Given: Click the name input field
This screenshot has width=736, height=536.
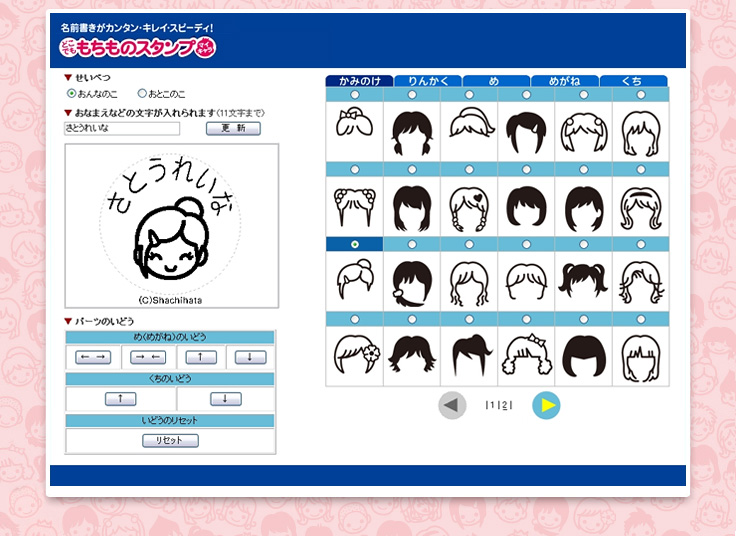Looking at the screenshot, I should (122, 128).
